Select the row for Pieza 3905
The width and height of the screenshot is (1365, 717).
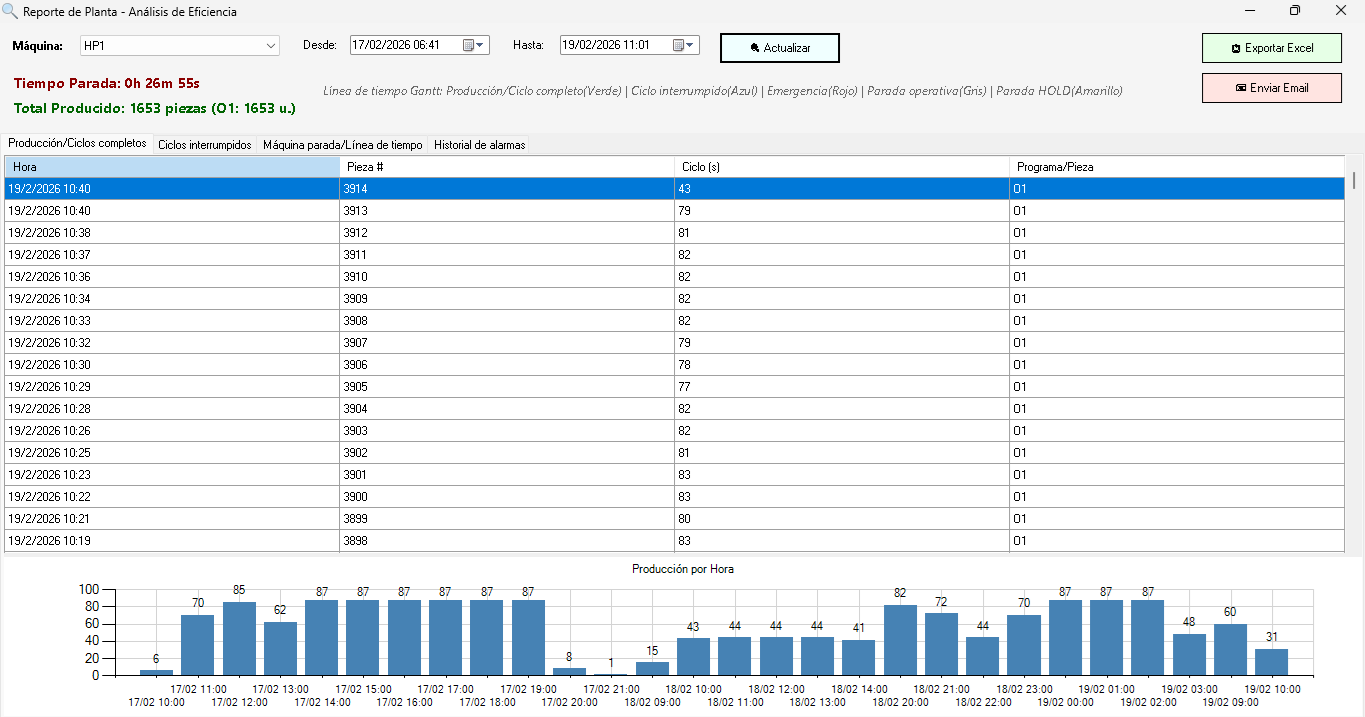pos(676,387)
